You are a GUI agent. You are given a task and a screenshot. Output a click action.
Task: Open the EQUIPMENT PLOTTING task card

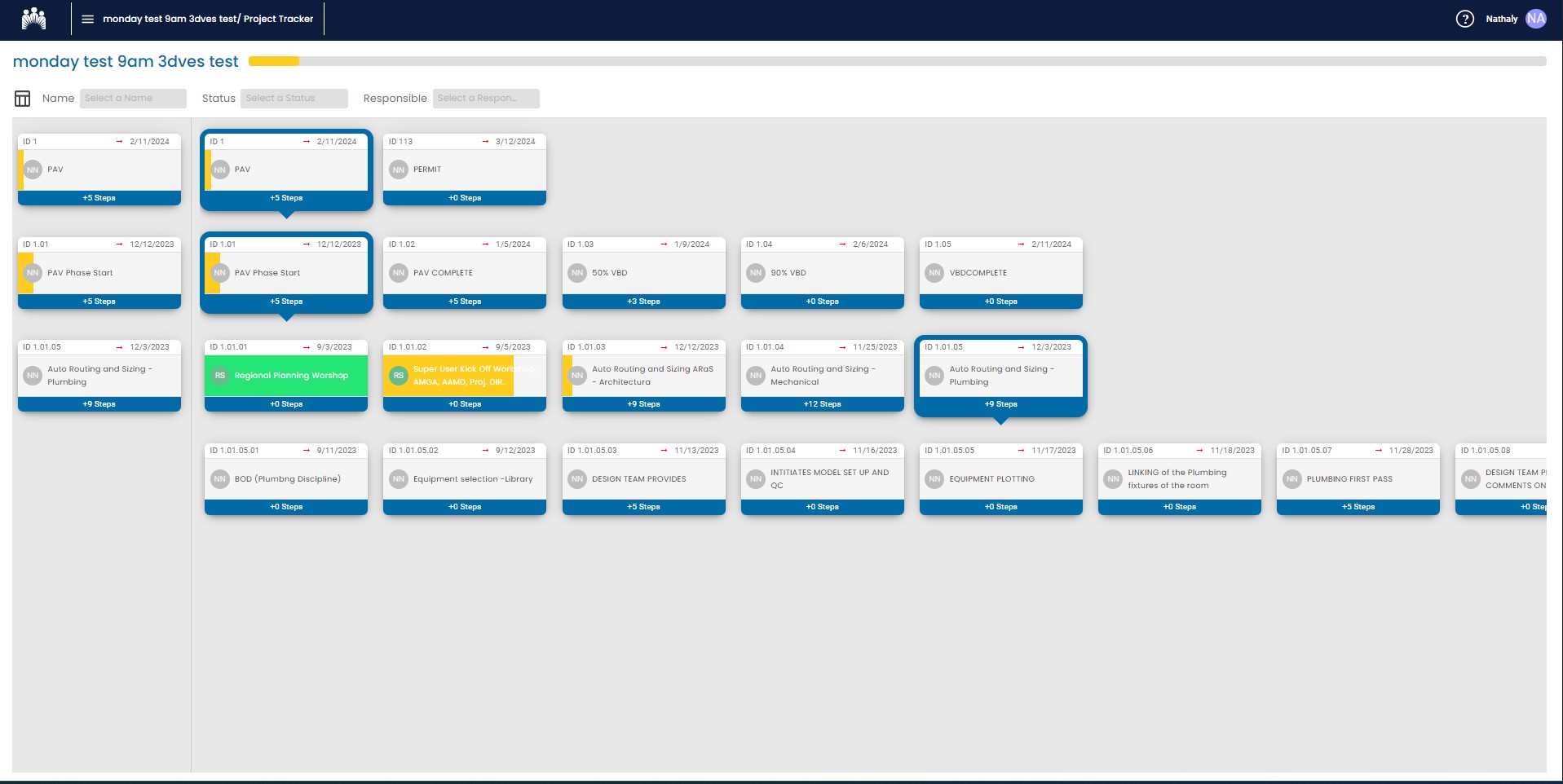click(x=1000, y=479)
